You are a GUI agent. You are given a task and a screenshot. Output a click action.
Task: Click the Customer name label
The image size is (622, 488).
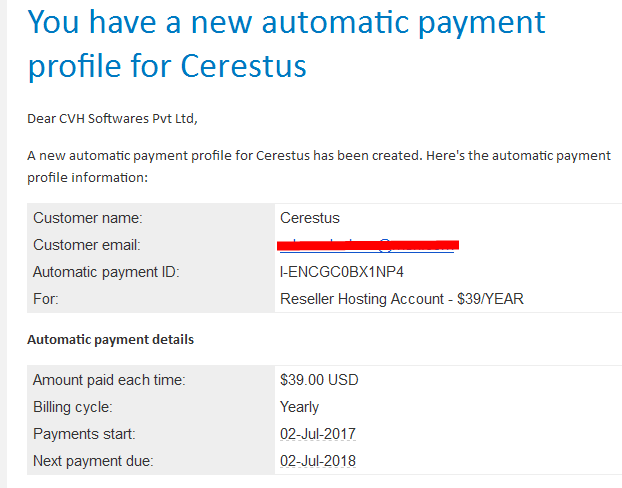88,218
